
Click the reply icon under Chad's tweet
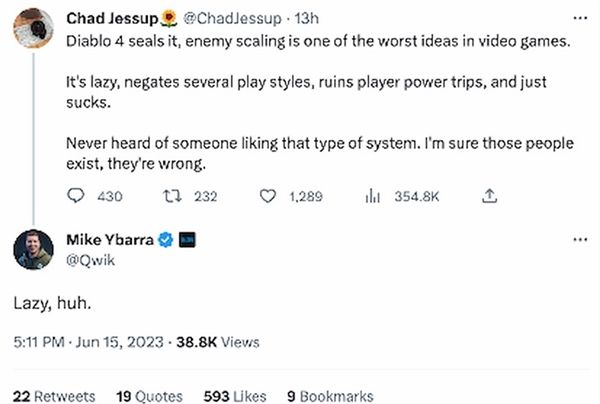(75, 196)
